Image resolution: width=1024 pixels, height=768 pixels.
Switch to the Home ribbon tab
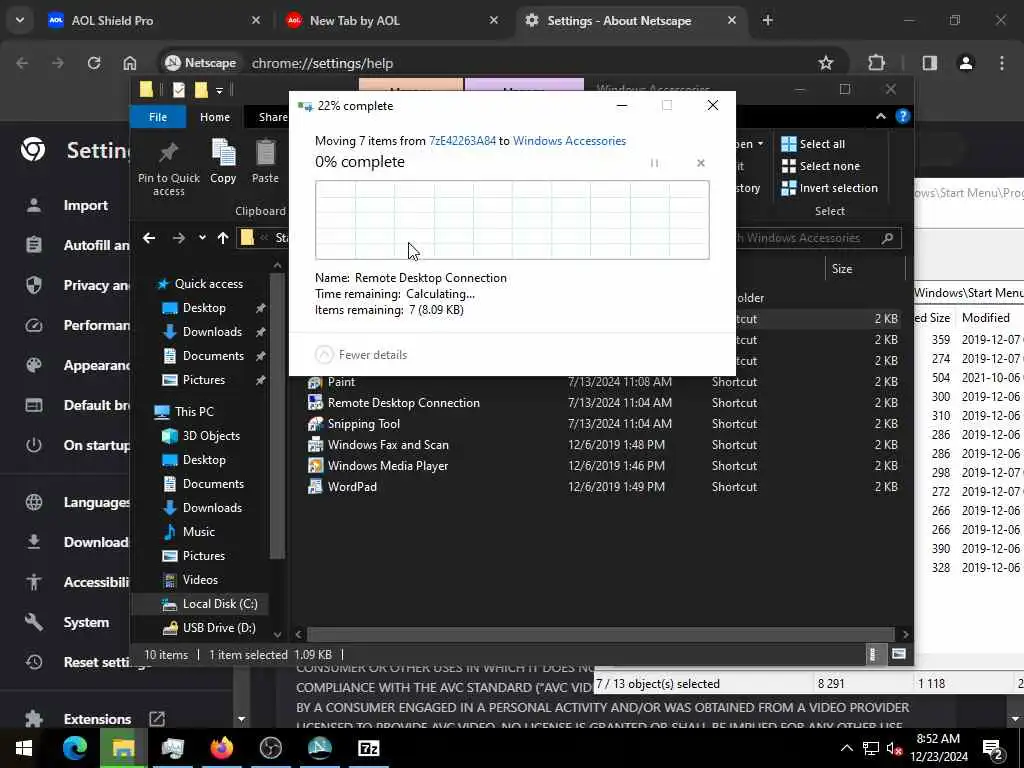(x=215, y=117)
